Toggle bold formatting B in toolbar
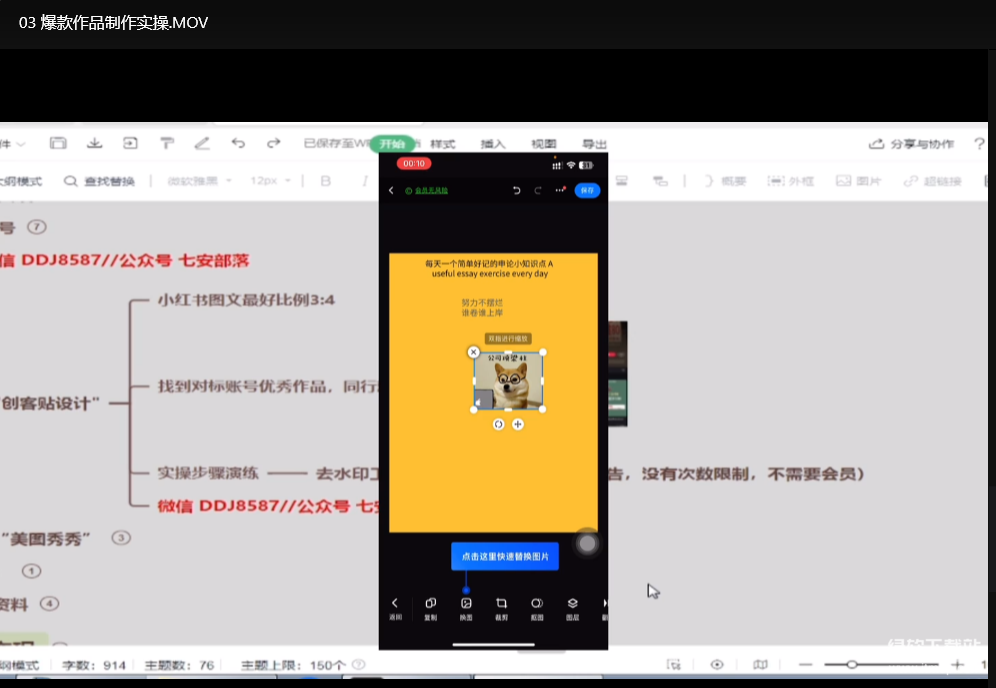This screenshot has height=688, width=996. pyautogui.click(x=325, y=181)
